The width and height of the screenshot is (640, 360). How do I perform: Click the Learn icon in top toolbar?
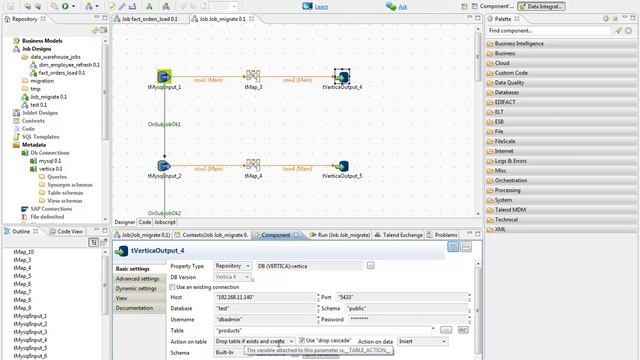coord(307,6)
